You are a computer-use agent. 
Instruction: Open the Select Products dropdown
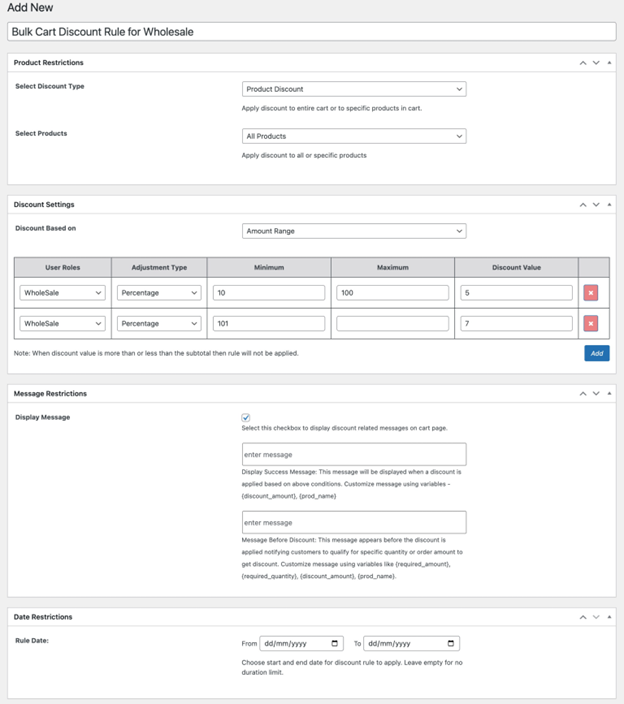pos(354,136)
